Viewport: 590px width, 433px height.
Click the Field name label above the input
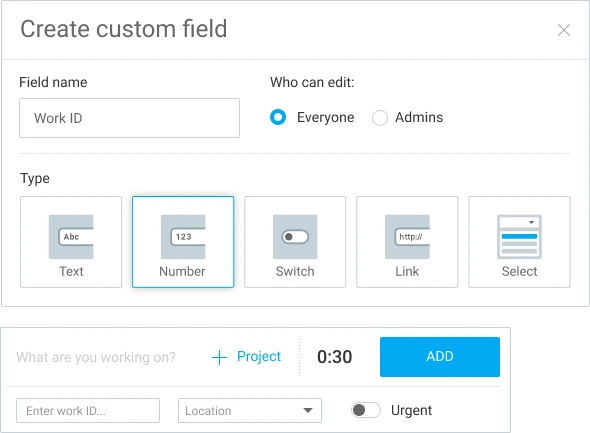pos(53,82)
